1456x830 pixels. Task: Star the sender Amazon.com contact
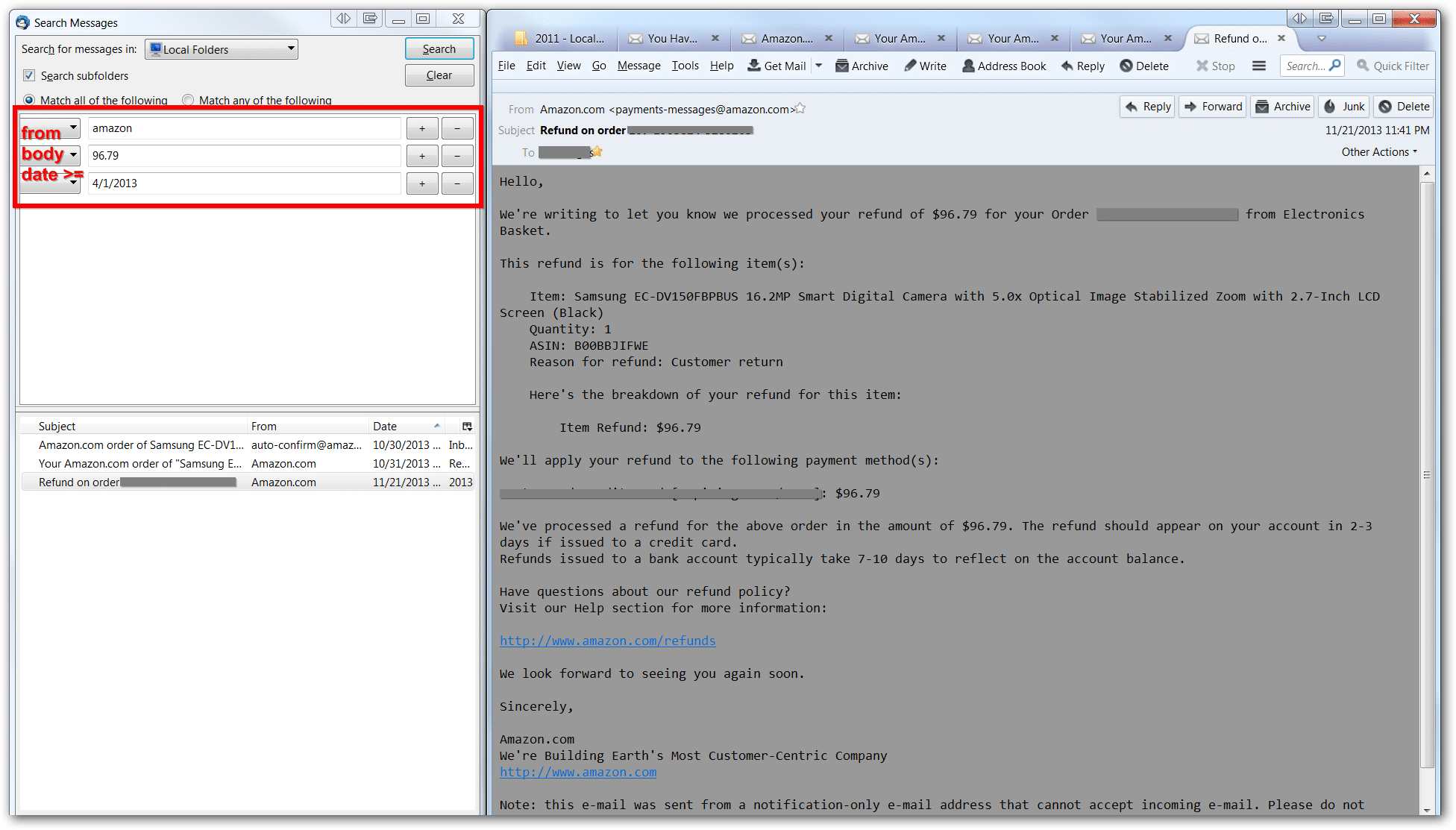(x=800, y=109)
